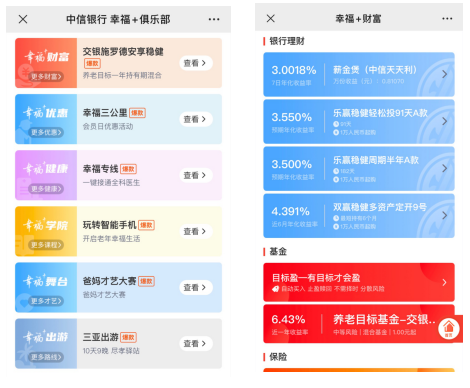This screenshot has width=470, height=388.
Task: Tap the 幸福财富 category tile
Action: pyautogui.click(x=46, y=63)
